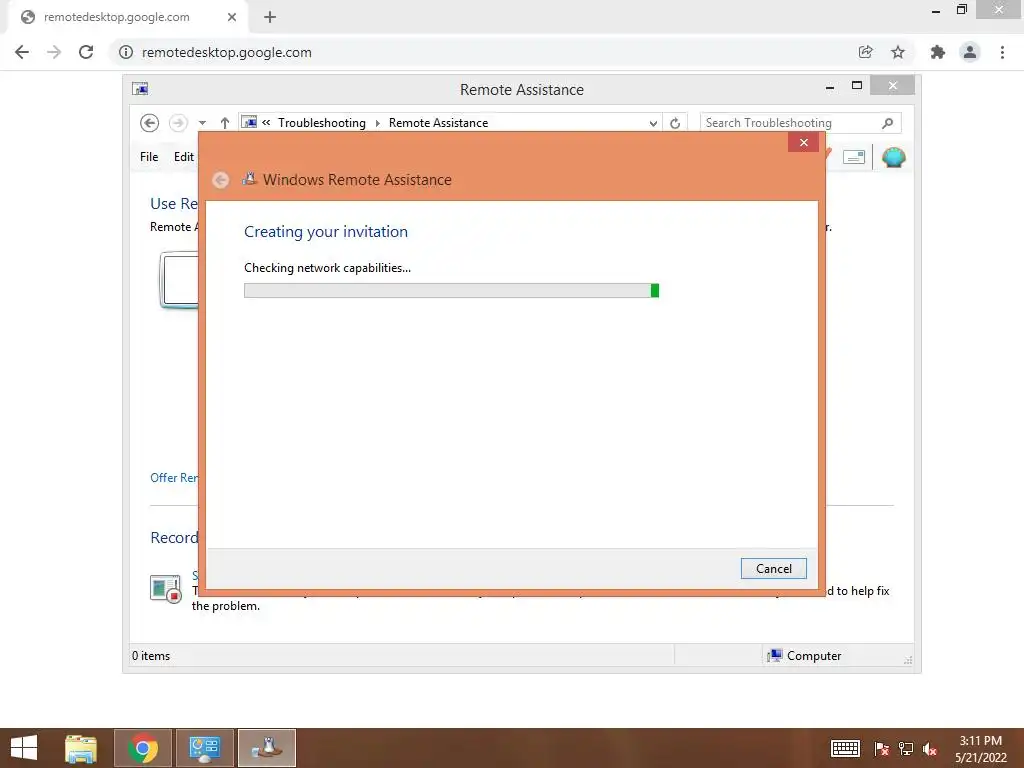
Task: Open the Windows Start button
Action: [24, 748]
